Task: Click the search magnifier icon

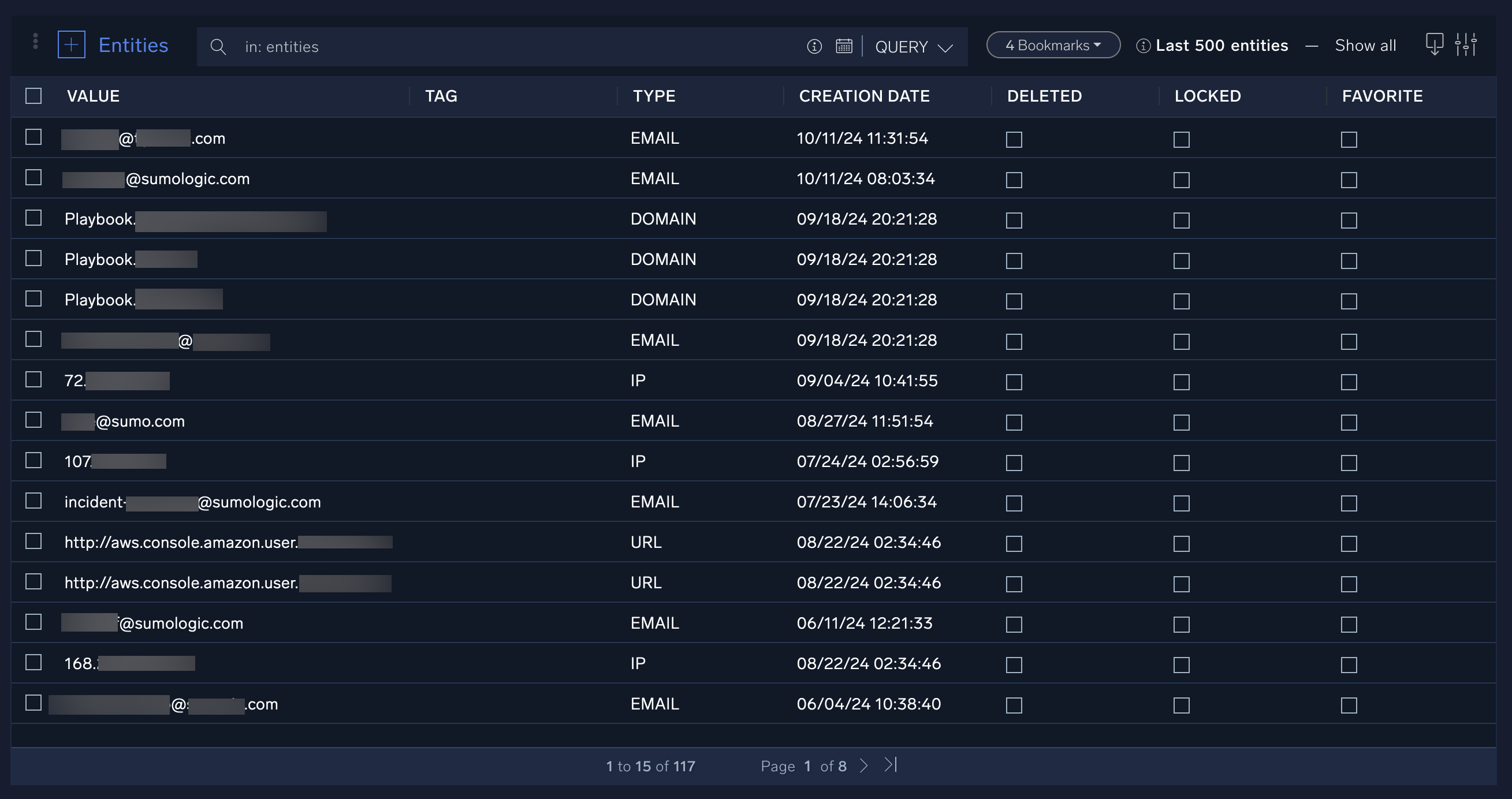Action: point(218,46)
